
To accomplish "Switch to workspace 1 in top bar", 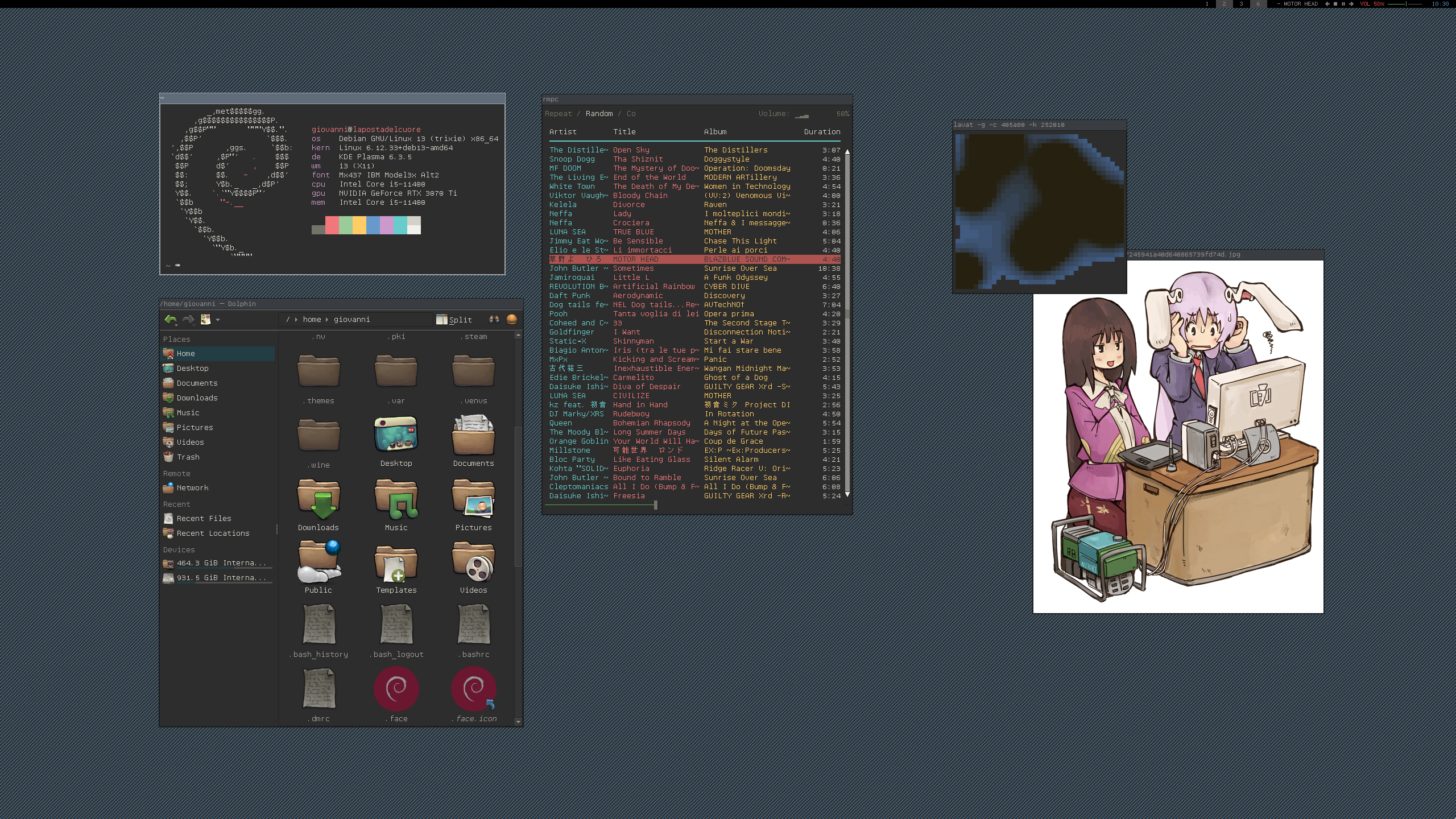I will [1207, 4].
